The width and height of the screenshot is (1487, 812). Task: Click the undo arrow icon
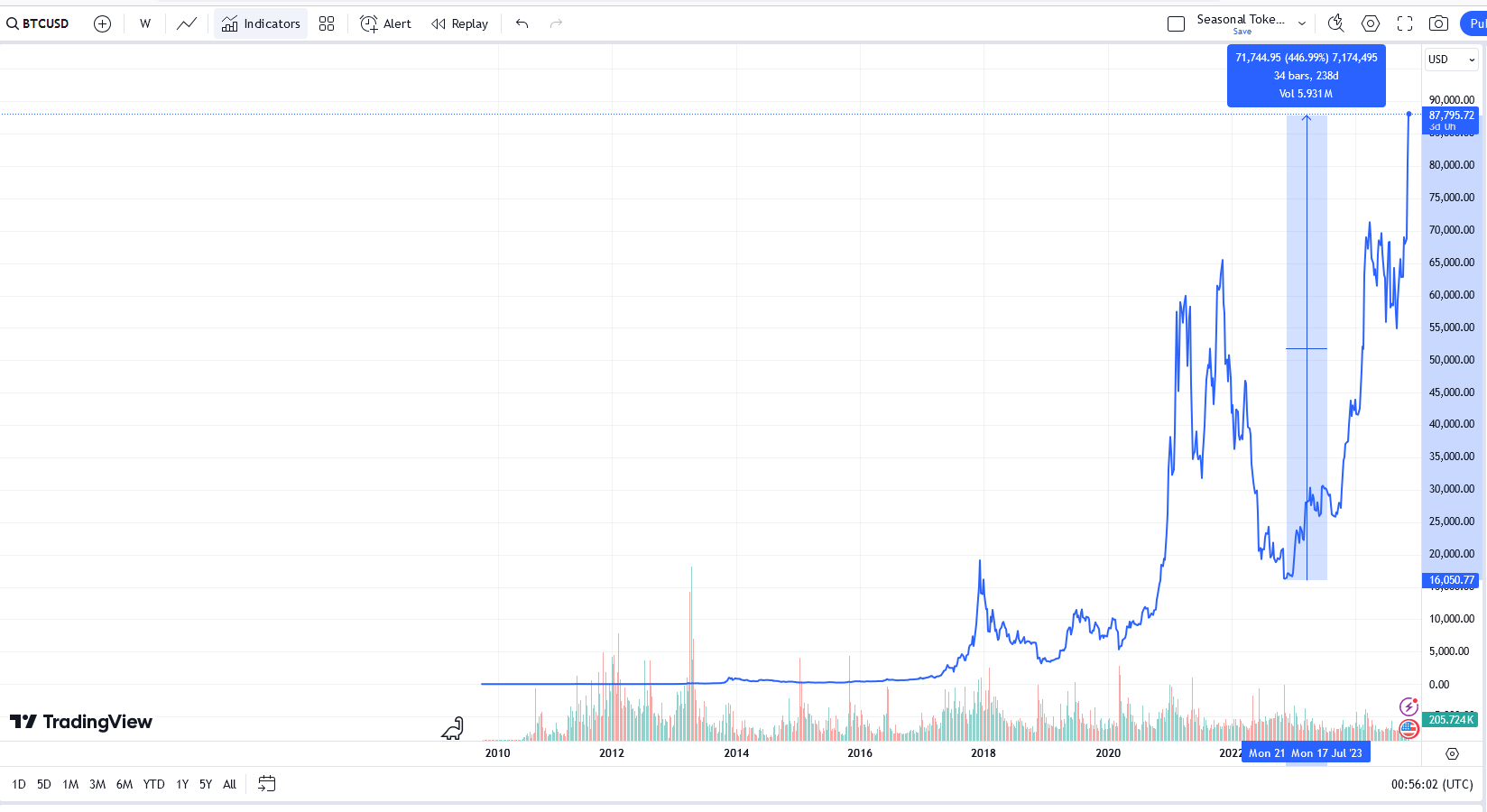(522, 24)
